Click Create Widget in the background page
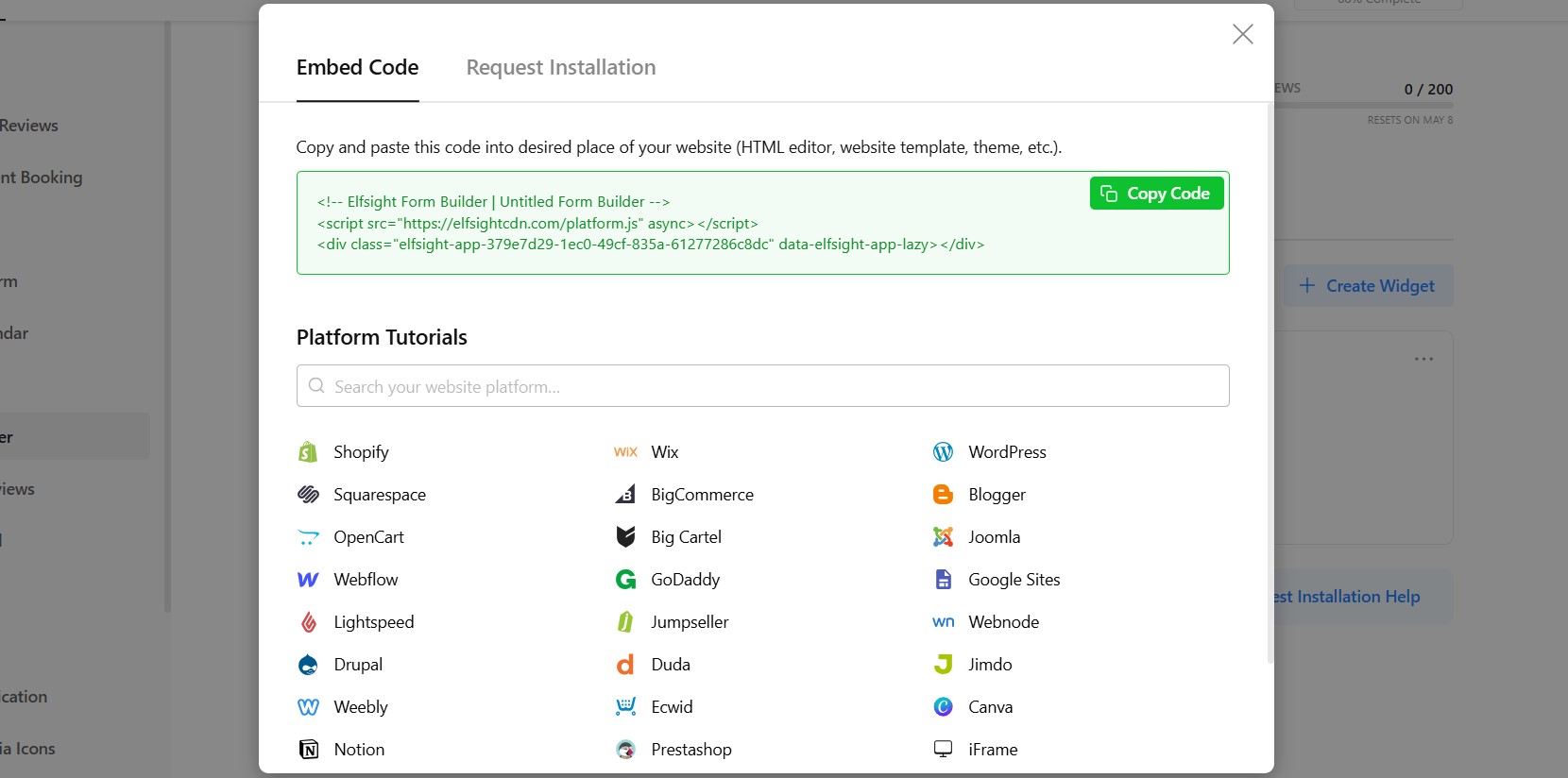This screenshot has width=1568, height=778. tap(1368, 286)
